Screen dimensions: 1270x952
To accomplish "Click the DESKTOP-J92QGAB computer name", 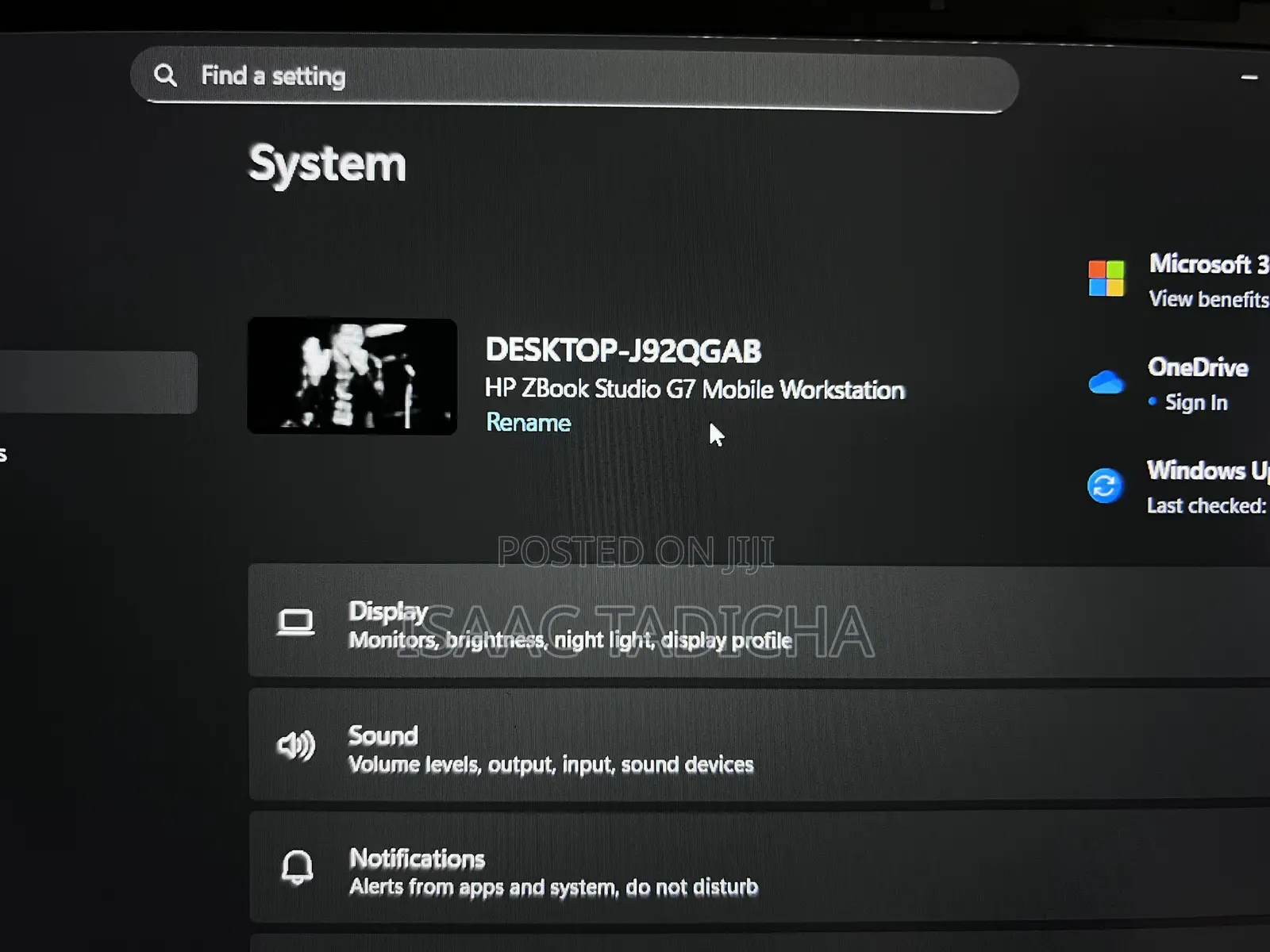I will (623, 351).
